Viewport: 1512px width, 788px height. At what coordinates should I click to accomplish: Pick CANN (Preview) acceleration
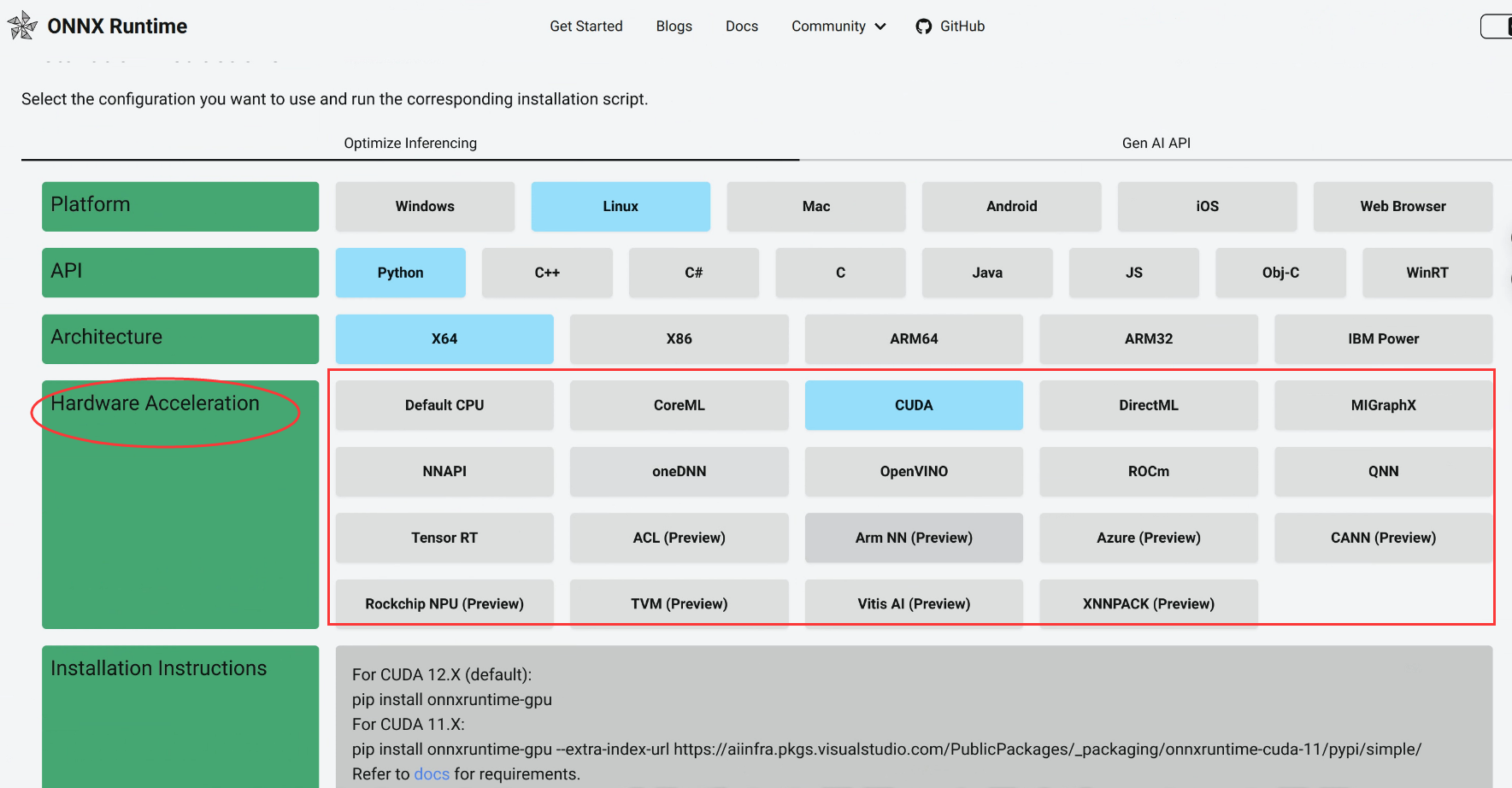(1384, 538)
